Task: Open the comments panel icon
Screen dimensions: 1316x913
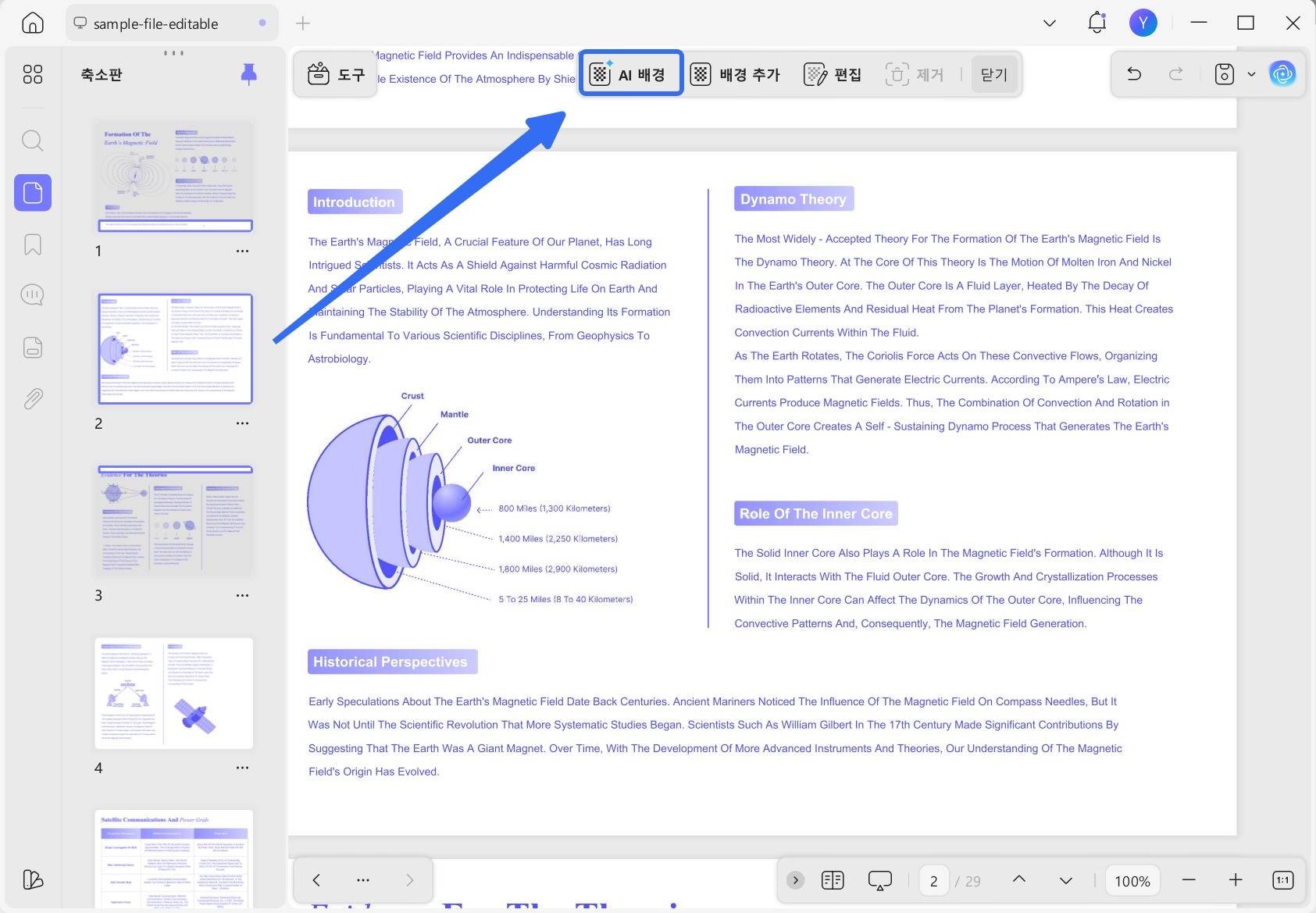Action: tap(33, 295)
